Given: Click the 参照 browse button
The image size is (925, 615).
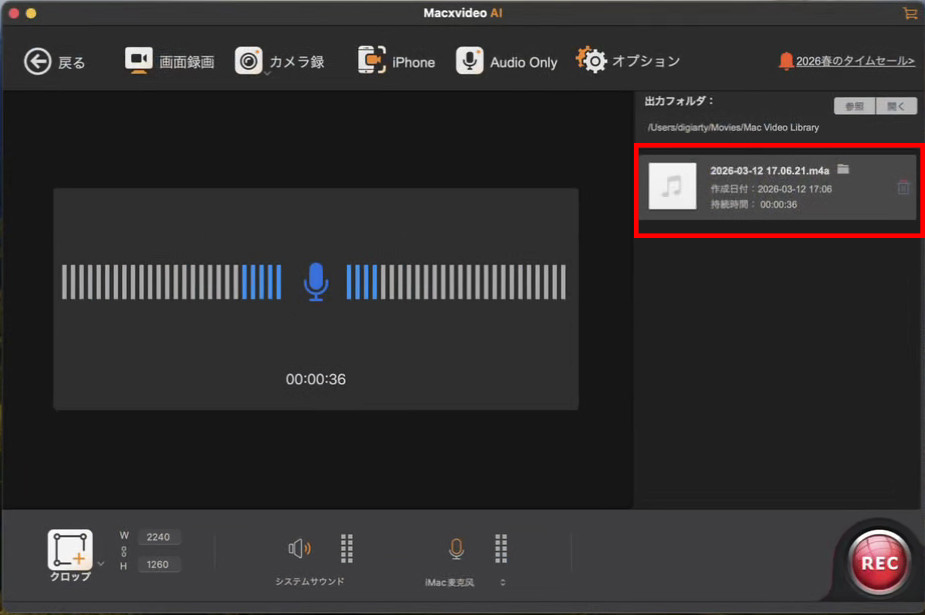Looking at the screenshot, I should coord(854,105).
